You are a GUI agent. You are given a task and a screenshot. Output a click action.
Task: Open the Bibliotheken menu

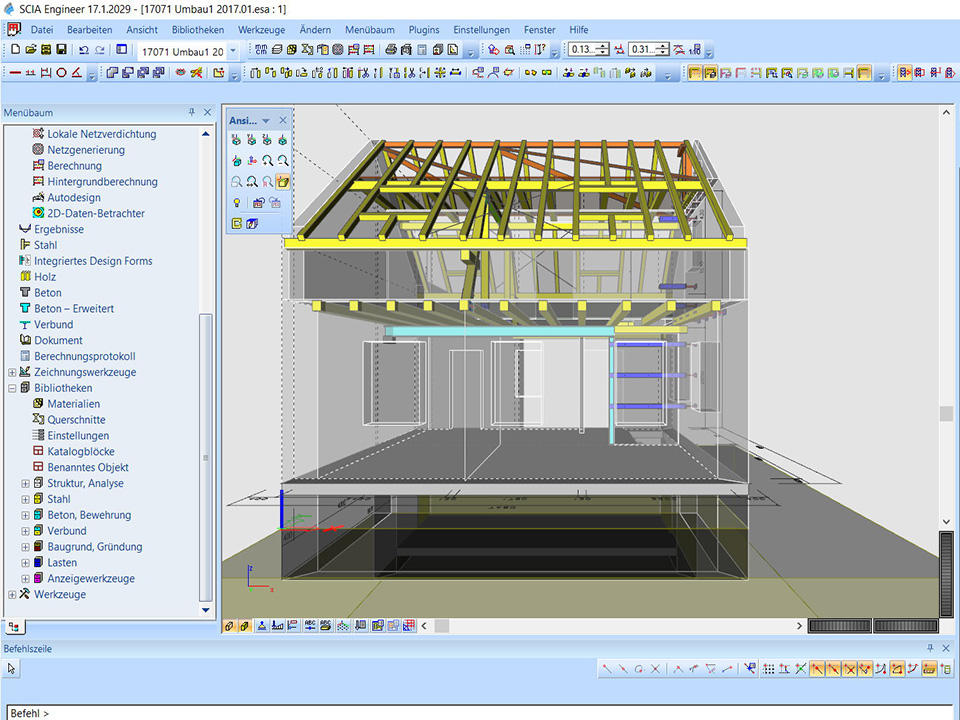click(198, 30)
